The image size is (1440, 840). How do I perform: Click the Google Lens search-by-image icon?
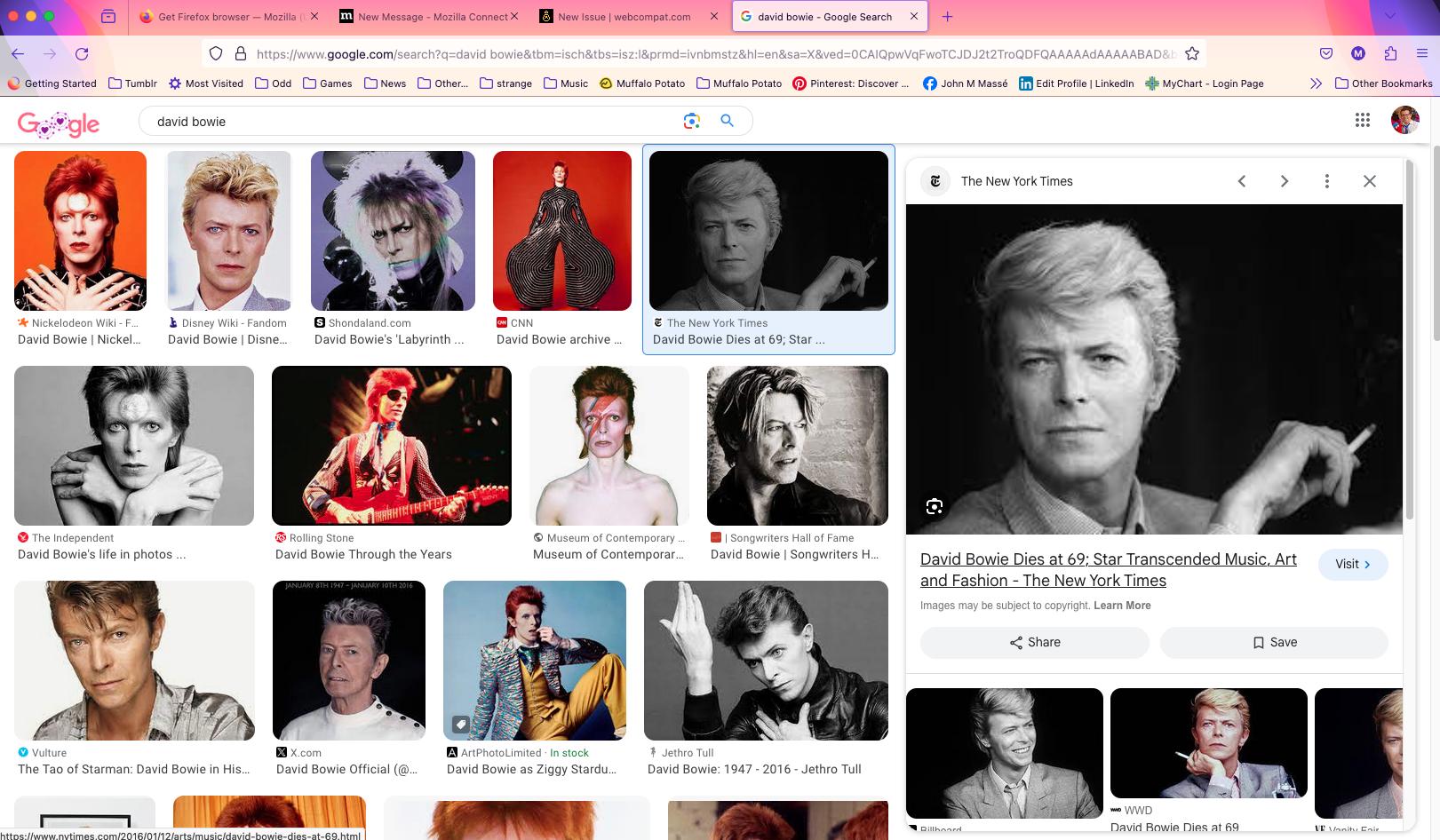pos(691,121)
